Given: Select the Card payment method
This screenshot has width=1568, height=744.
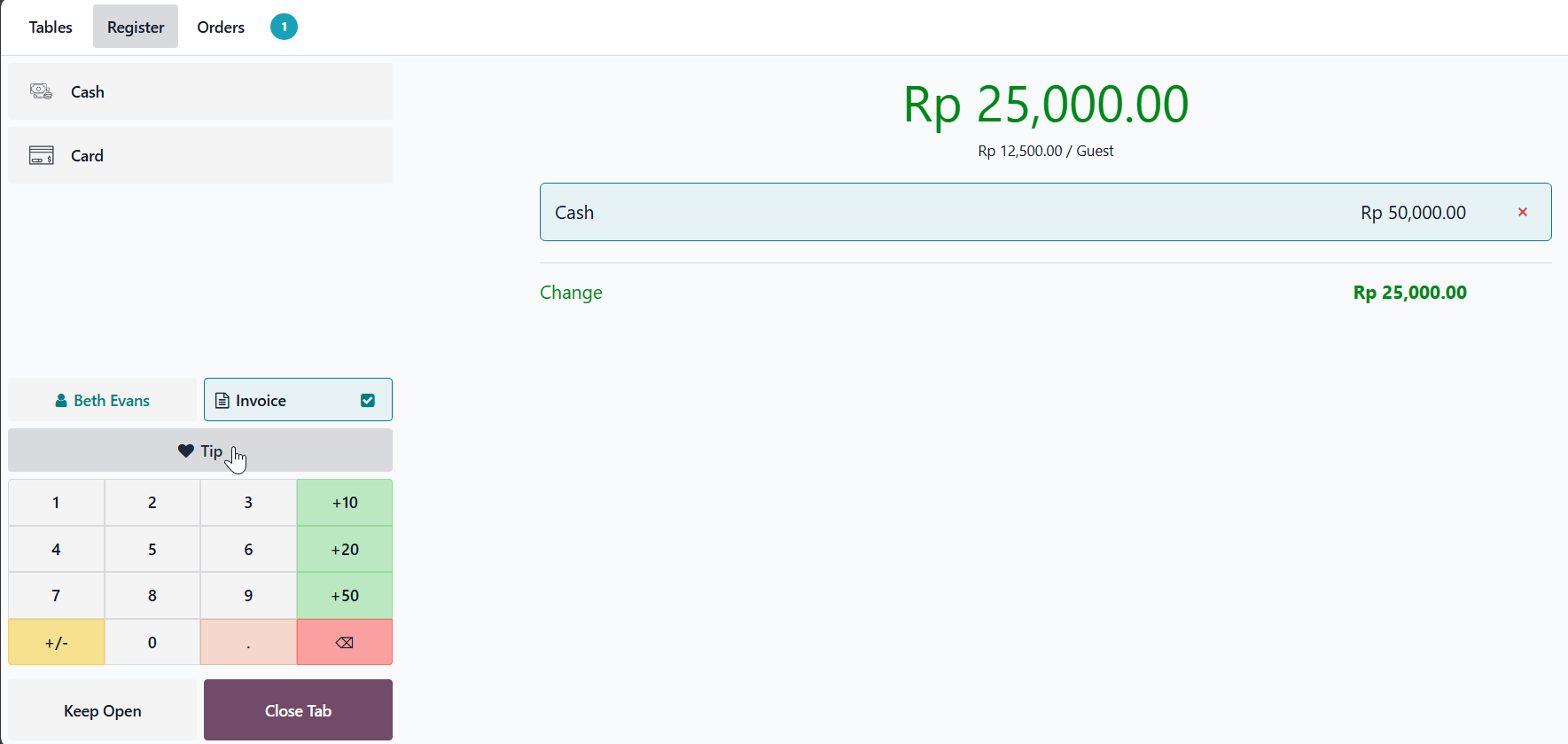Looking at the screenshot, I should 199,155.
